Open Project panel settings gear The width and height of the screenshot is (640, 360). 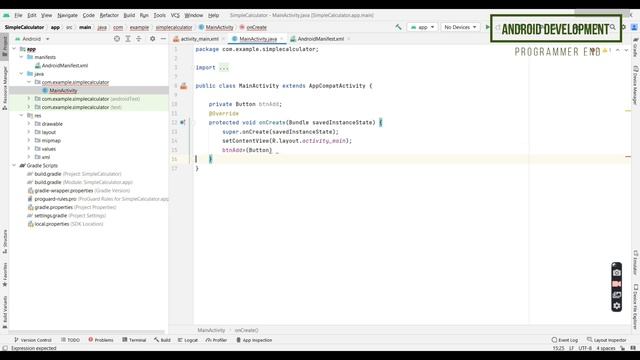152,38
